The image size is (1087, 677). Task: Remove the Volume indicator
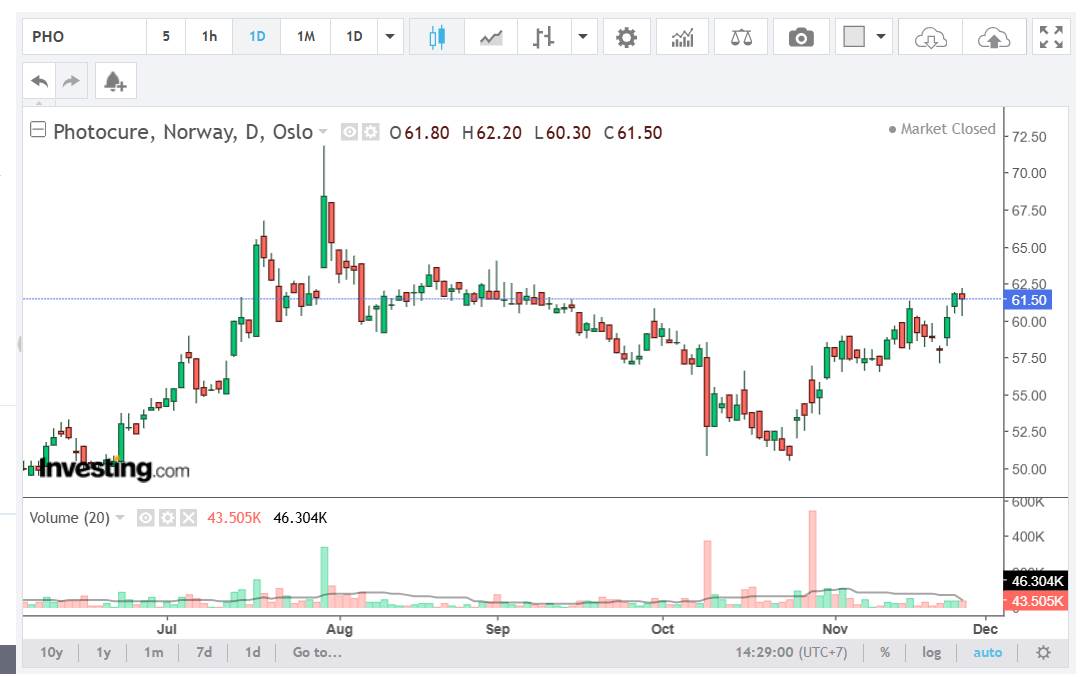[x=189, y=518]
